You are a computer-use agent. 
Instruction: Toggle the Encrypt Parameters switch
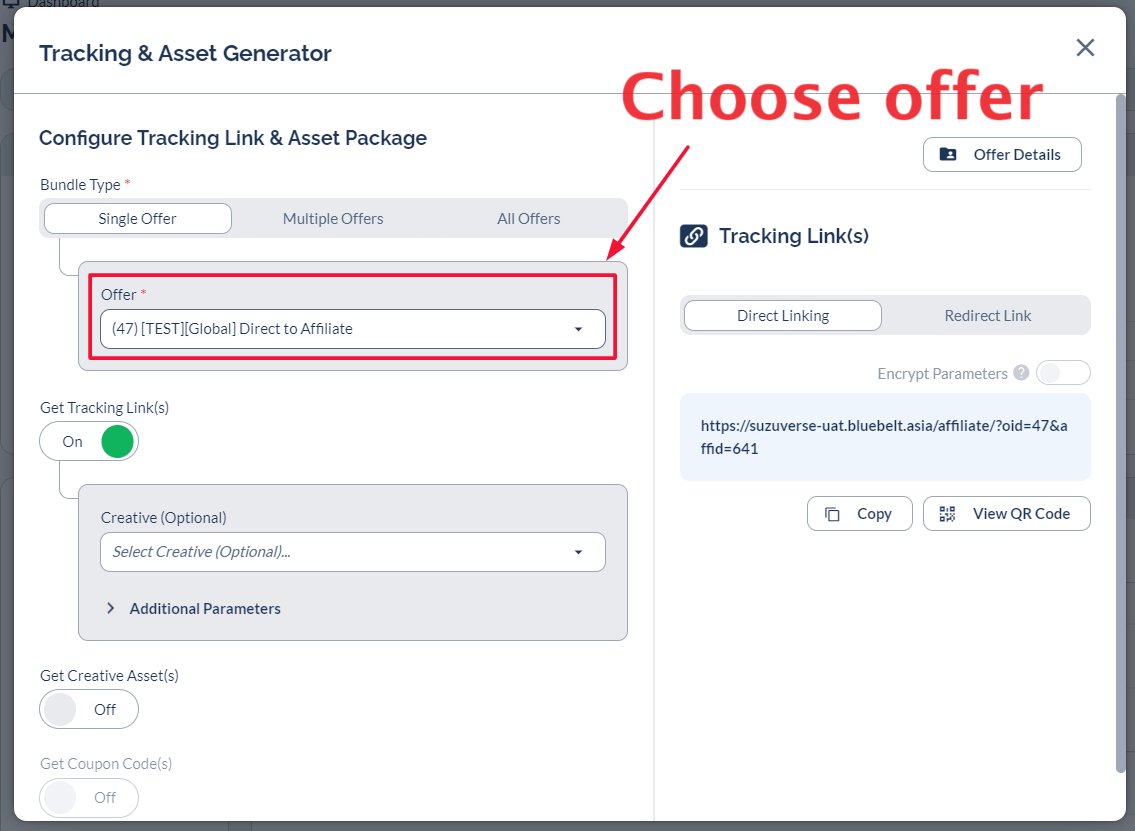[x=1063, y=373]
